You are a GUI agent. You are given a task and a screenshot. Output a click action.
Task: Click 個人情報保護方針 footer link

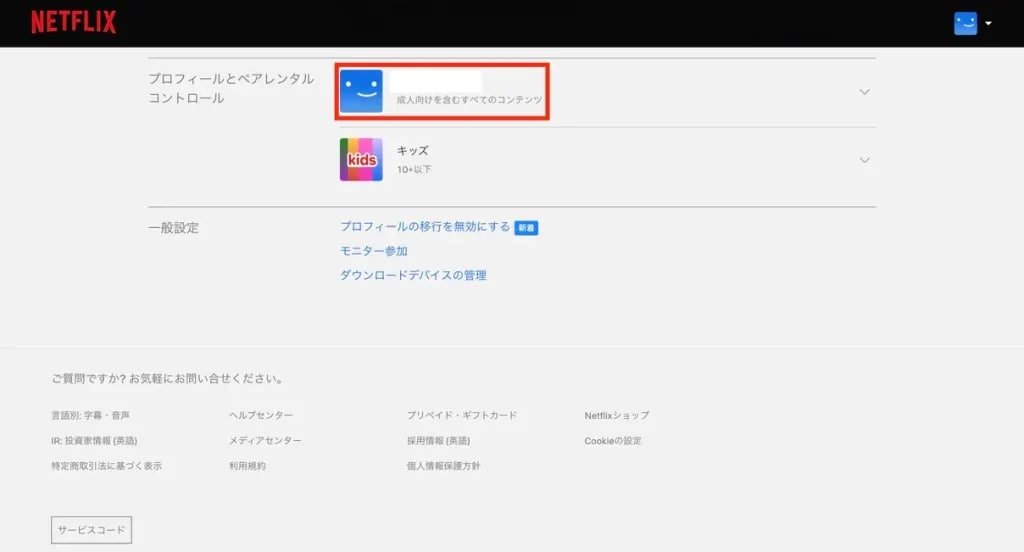tap(443, 466)
